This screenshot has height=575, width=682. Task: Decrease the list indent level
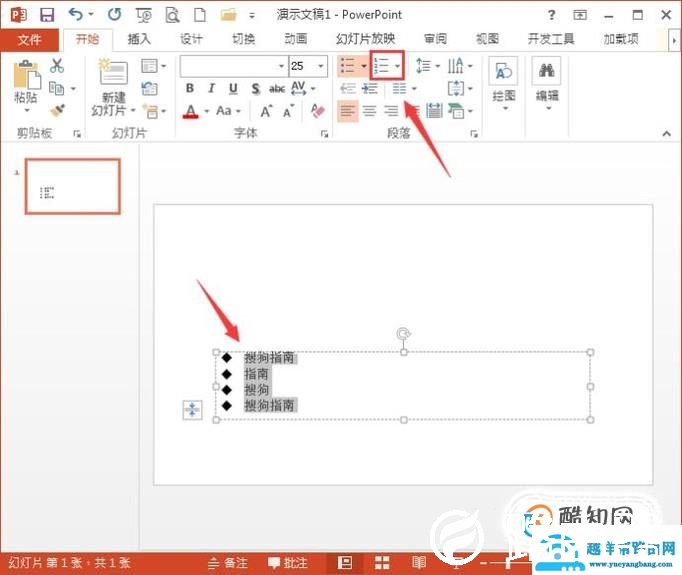pyautogui.click(x=348, y=89)
